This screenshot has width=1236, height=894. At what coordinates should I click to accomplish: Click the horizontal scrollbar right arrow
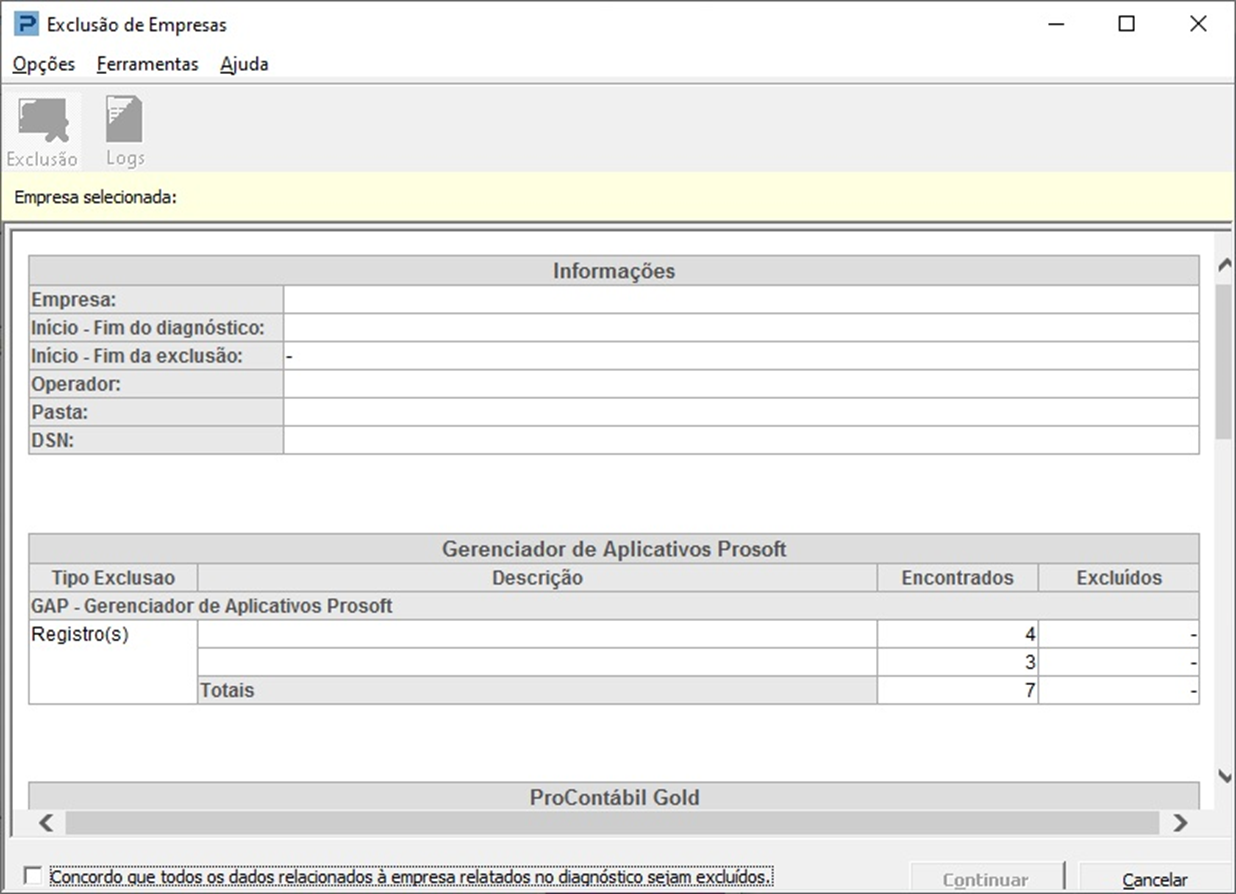[x=1180, y=823]
